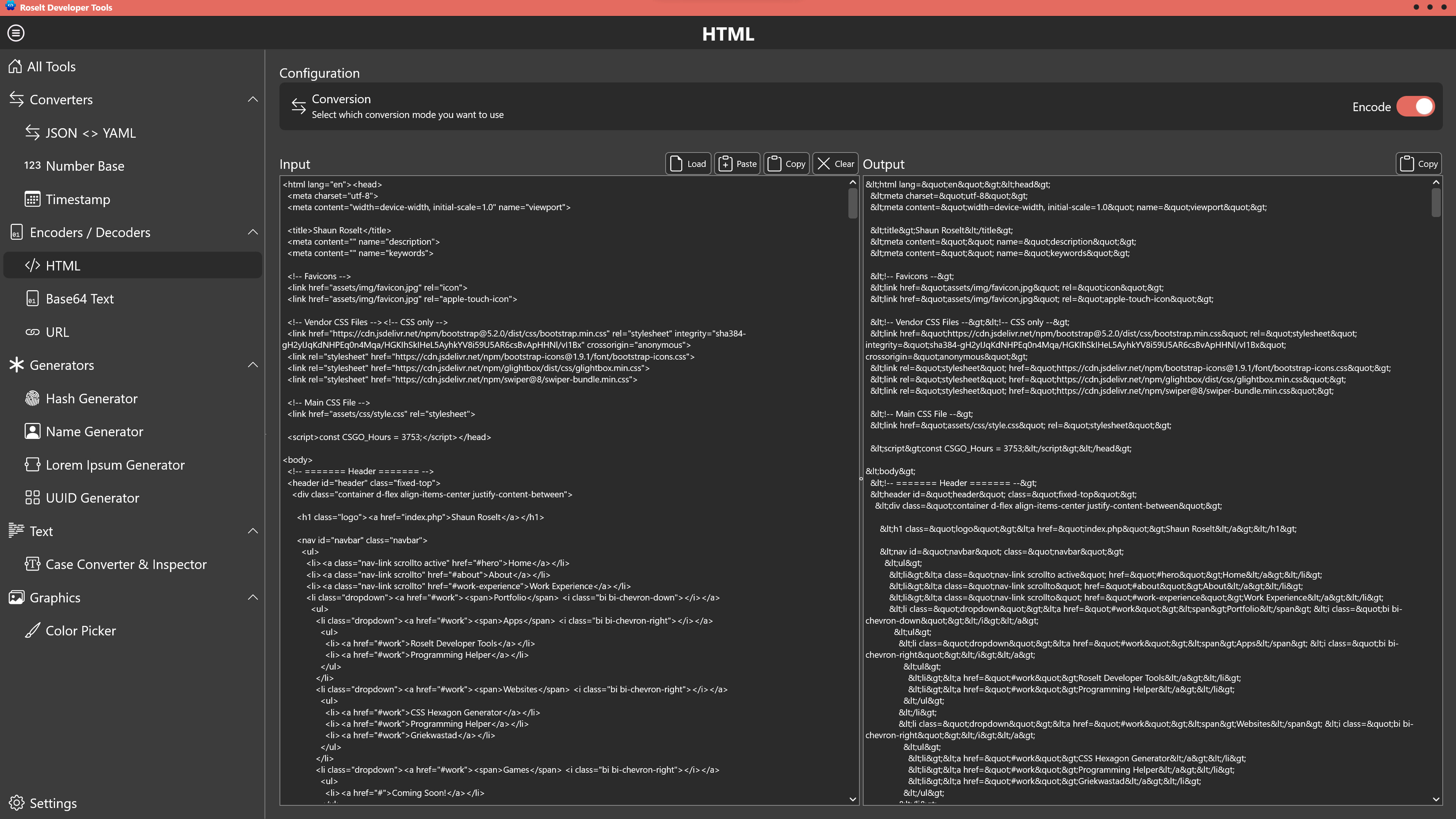The width and height of the screenshot is (1456, 819).
Task: Select the HTML encoder tool
Action: click(x=64, y=265)
